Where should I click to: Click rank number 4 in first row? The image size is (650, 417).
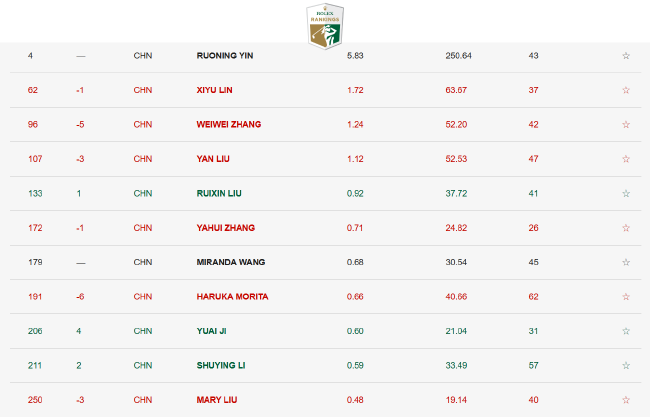[30, 56]
